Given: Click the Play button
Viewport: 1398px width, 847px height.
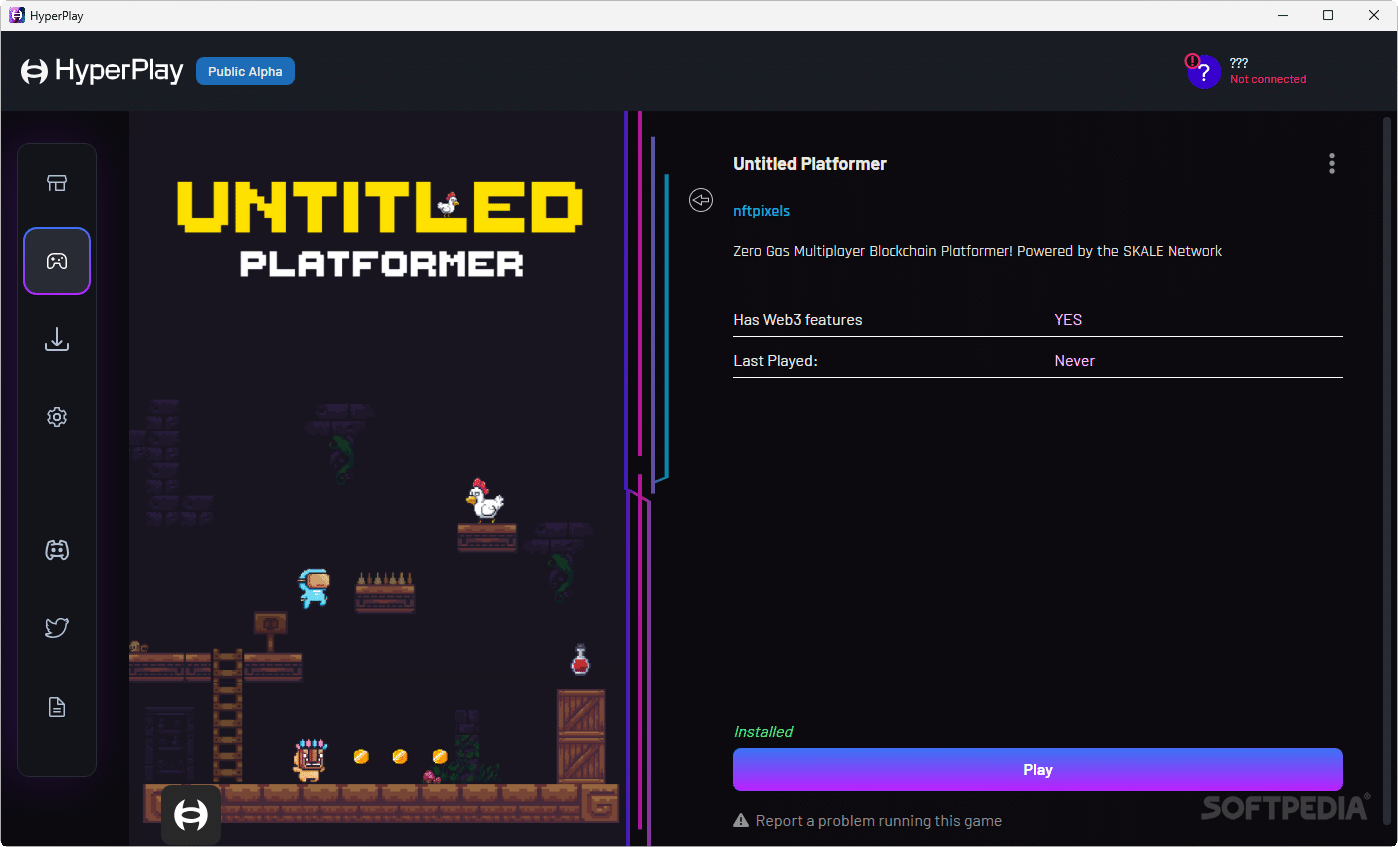Looking at the screenshot, I should pyautogui.click(x=1037, y=770).
